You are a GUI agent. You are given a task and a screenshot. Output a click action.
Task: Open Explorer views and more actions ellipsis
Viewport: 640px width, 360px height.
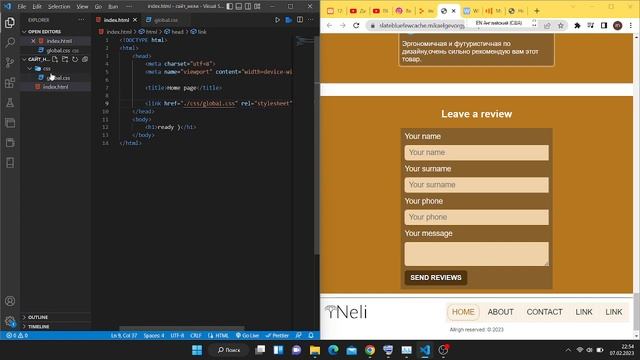click(82, 20)
